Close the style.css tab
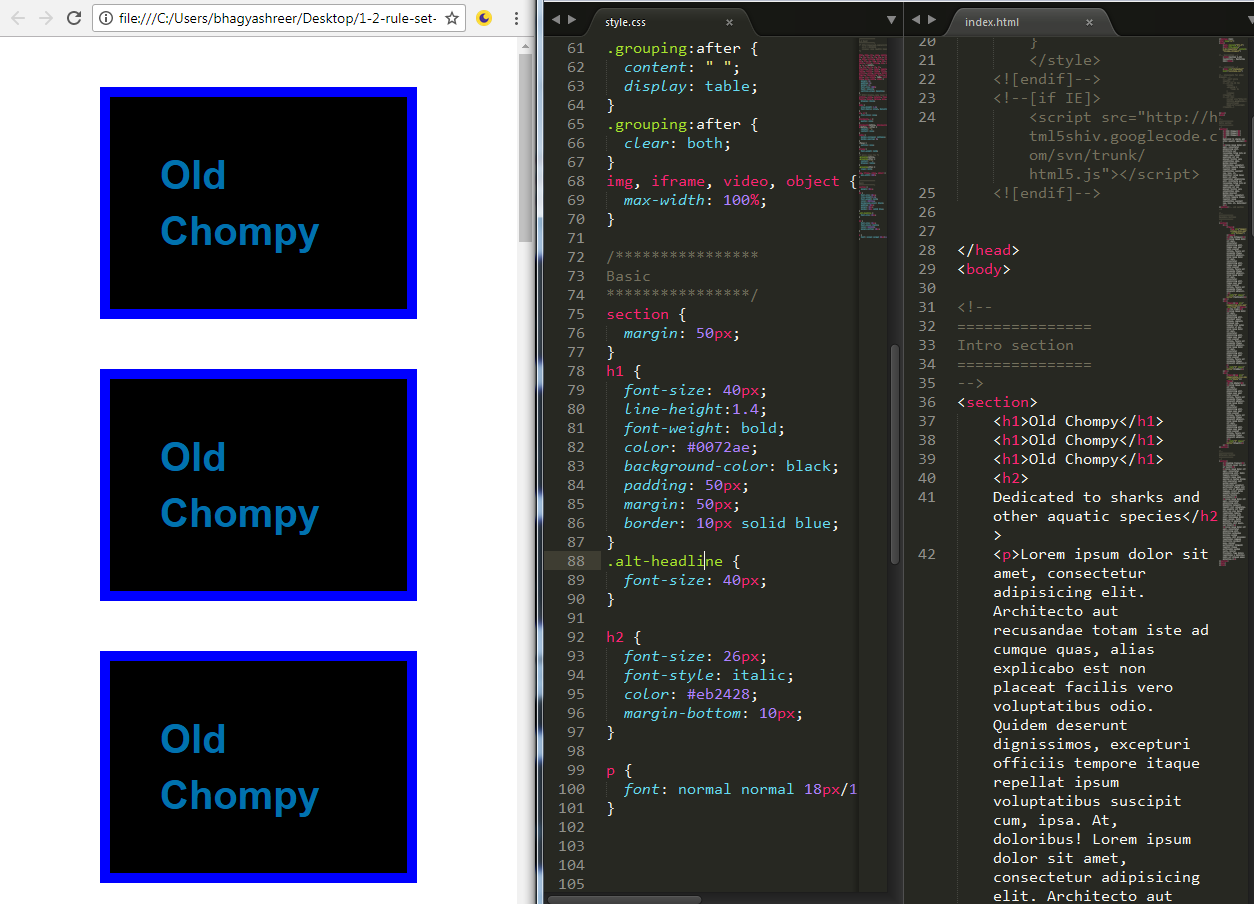Screen dimensions: 1254x904 point(729,22)
